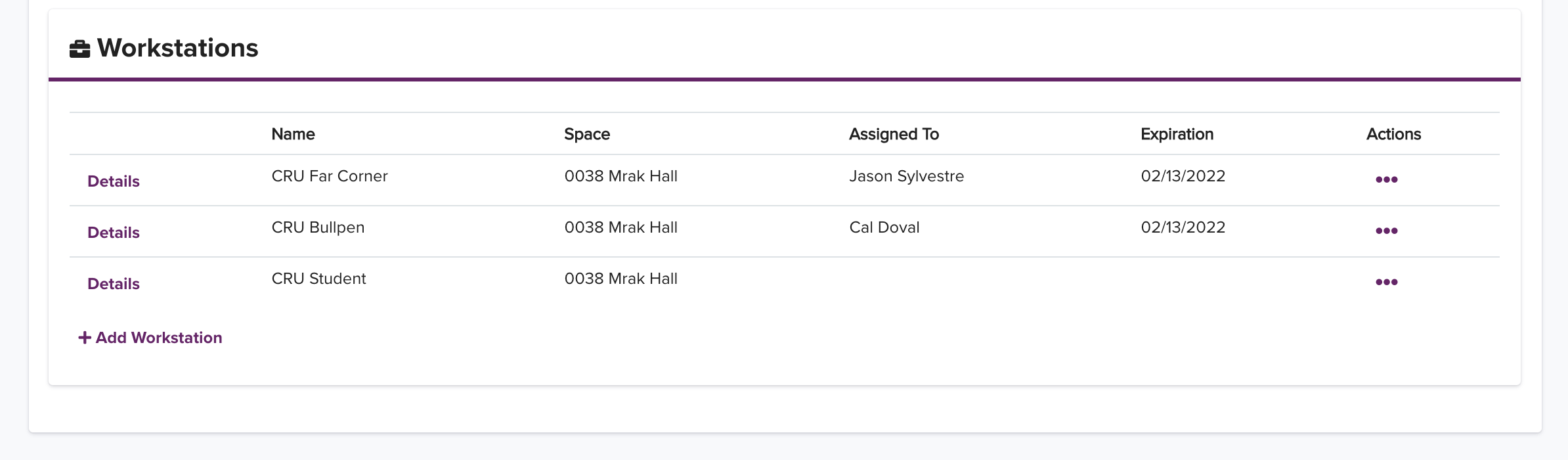View Details for CRU Far Corner
This screenshot has width=1568, height=460.
click(114, 181)
